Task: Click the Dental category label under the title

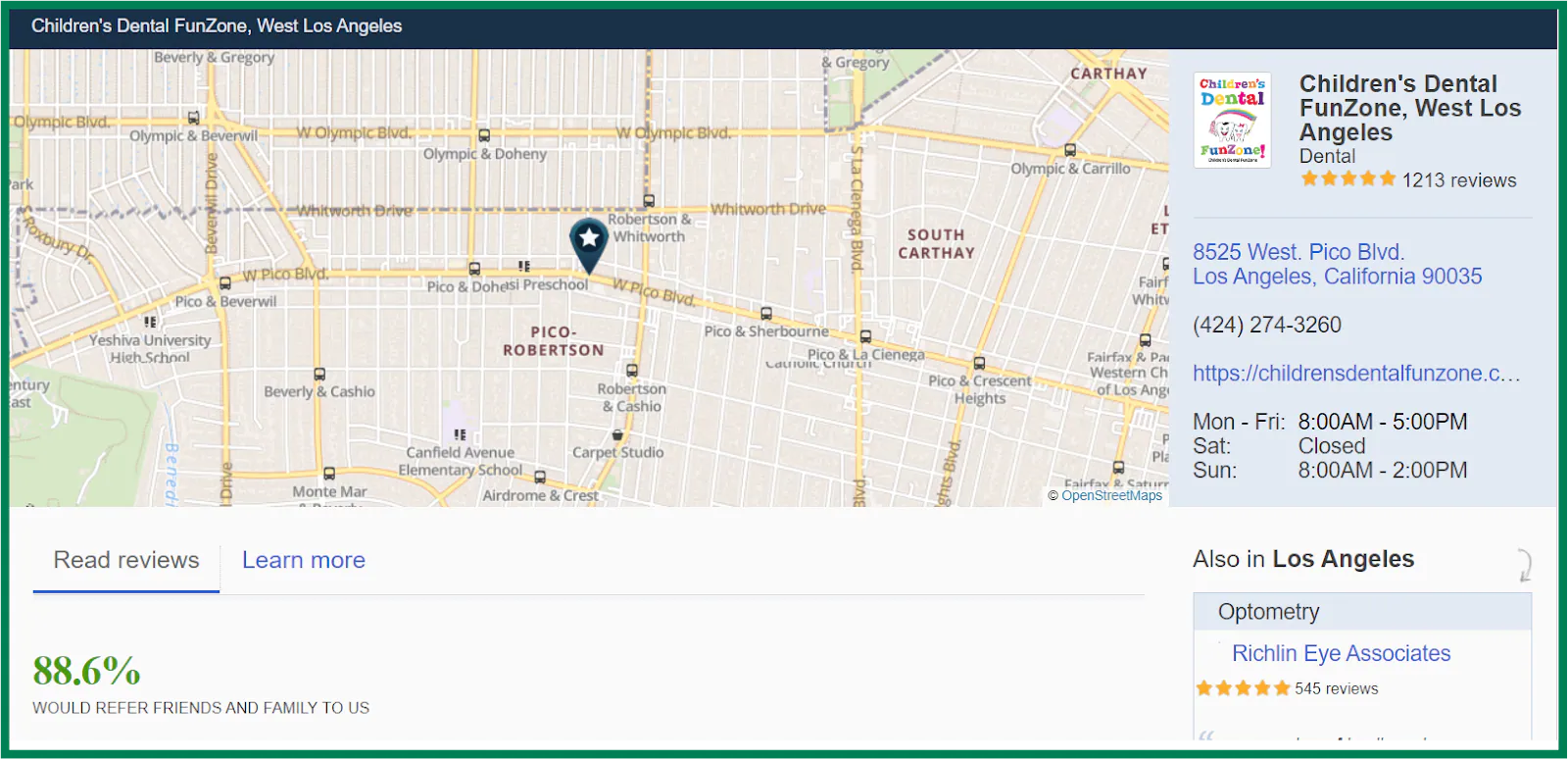Action: click(1327, 156)
